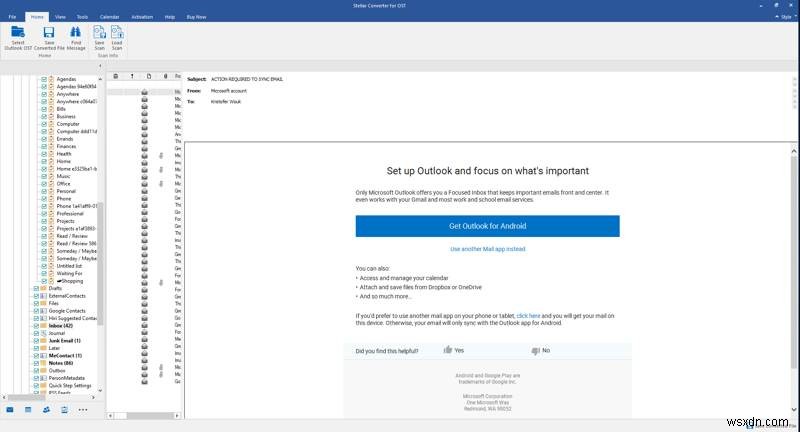The height and width of the screenshot is (432, 800).
Task: Click the Drafts folder icon
Action: (43, 288)
